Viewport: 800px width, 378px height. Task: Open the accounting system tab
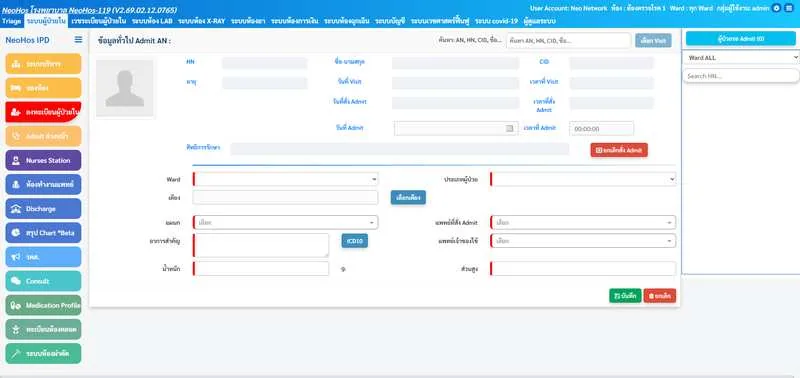(x=390, y=21)
